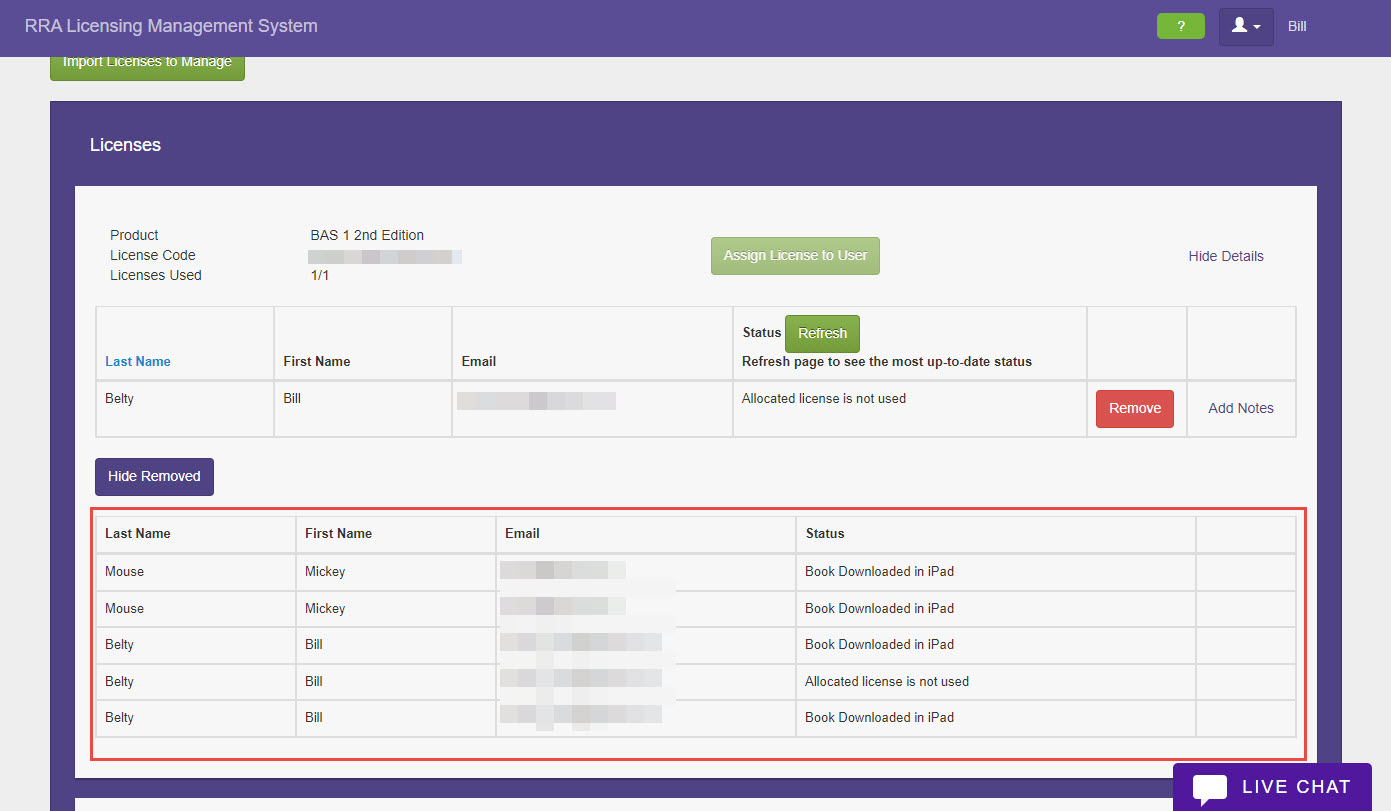Assign License to User for BAS 1
The height and width of the screenshot is (811, 1391).
click(795, 255)
